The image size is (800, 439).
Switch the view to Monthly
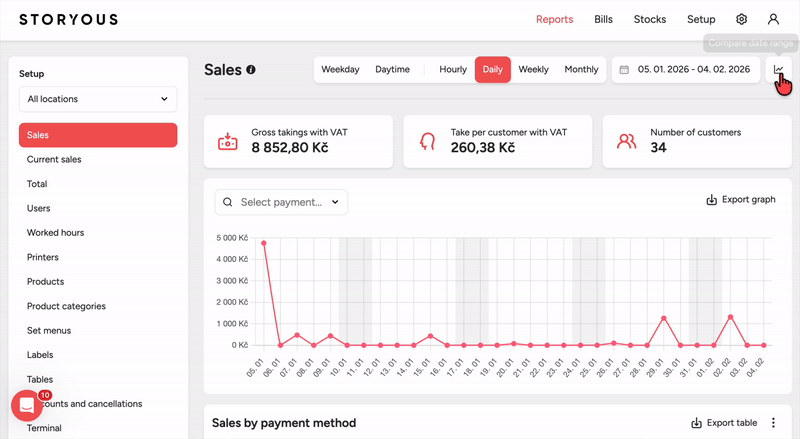coord(581,69)
